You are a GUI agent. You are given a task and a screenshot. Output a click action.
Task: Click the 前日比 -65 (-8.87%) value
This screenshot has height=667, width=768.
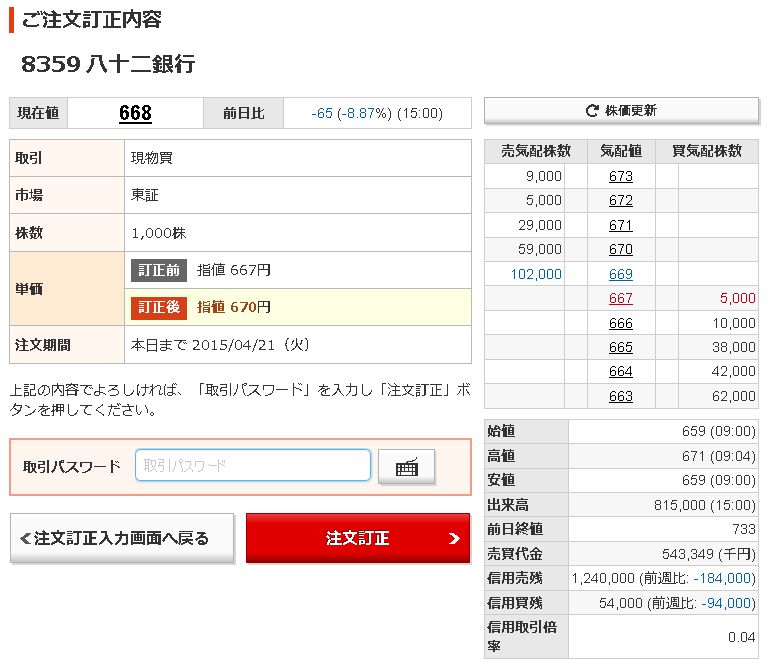point(377,113)
